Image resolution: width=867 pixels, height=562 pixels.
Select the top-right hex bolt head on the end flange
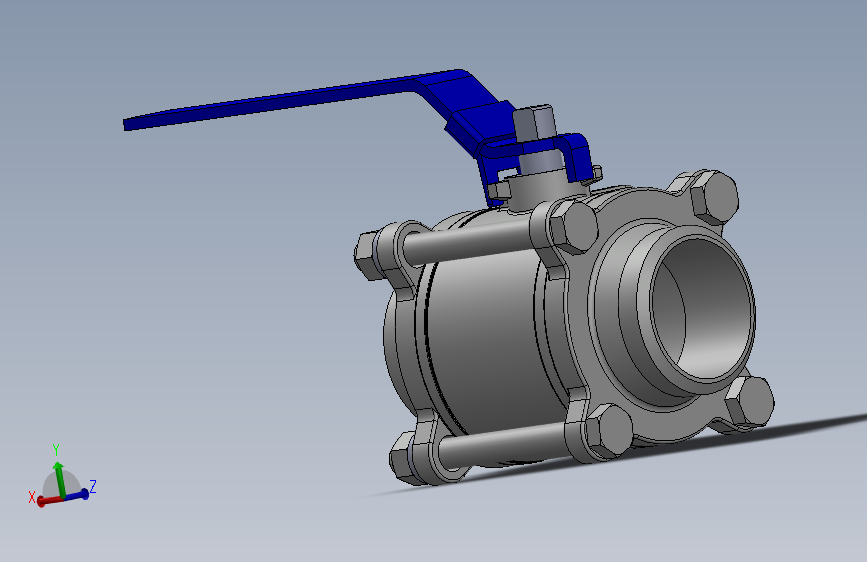715,197
